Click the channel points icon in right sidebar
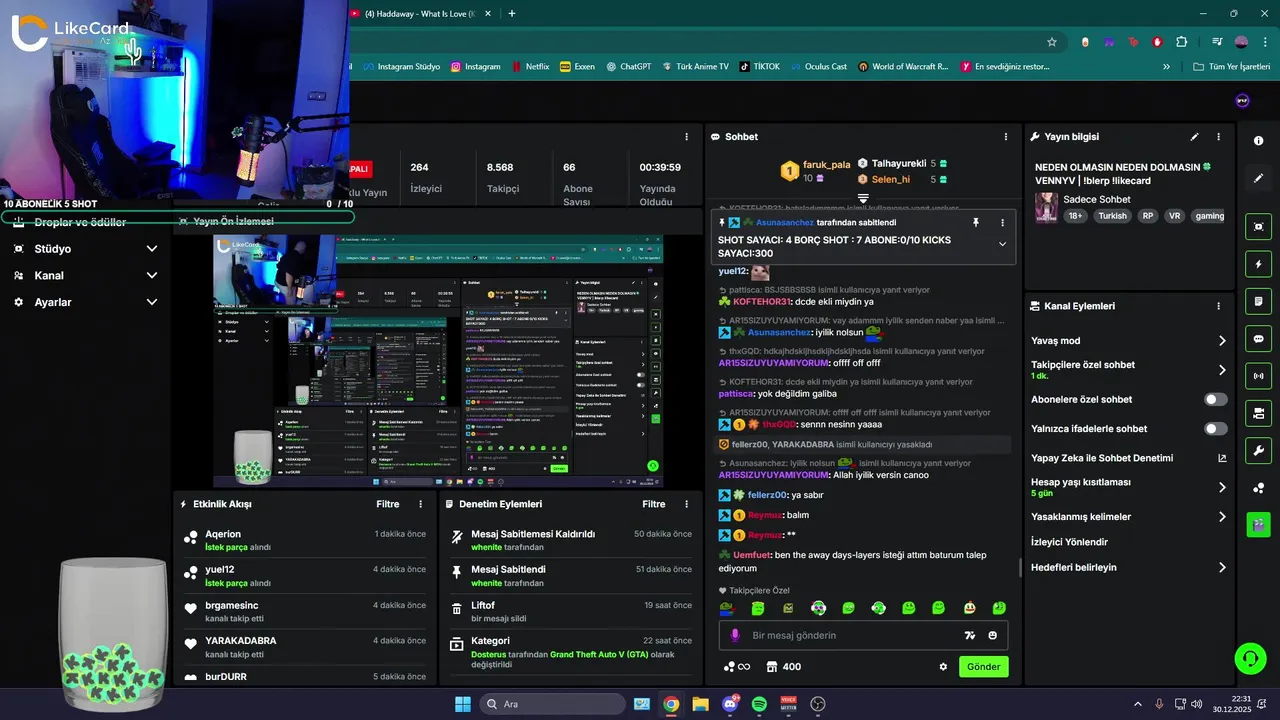This screenshot has height=720, width=1280. click(1259, 487)
